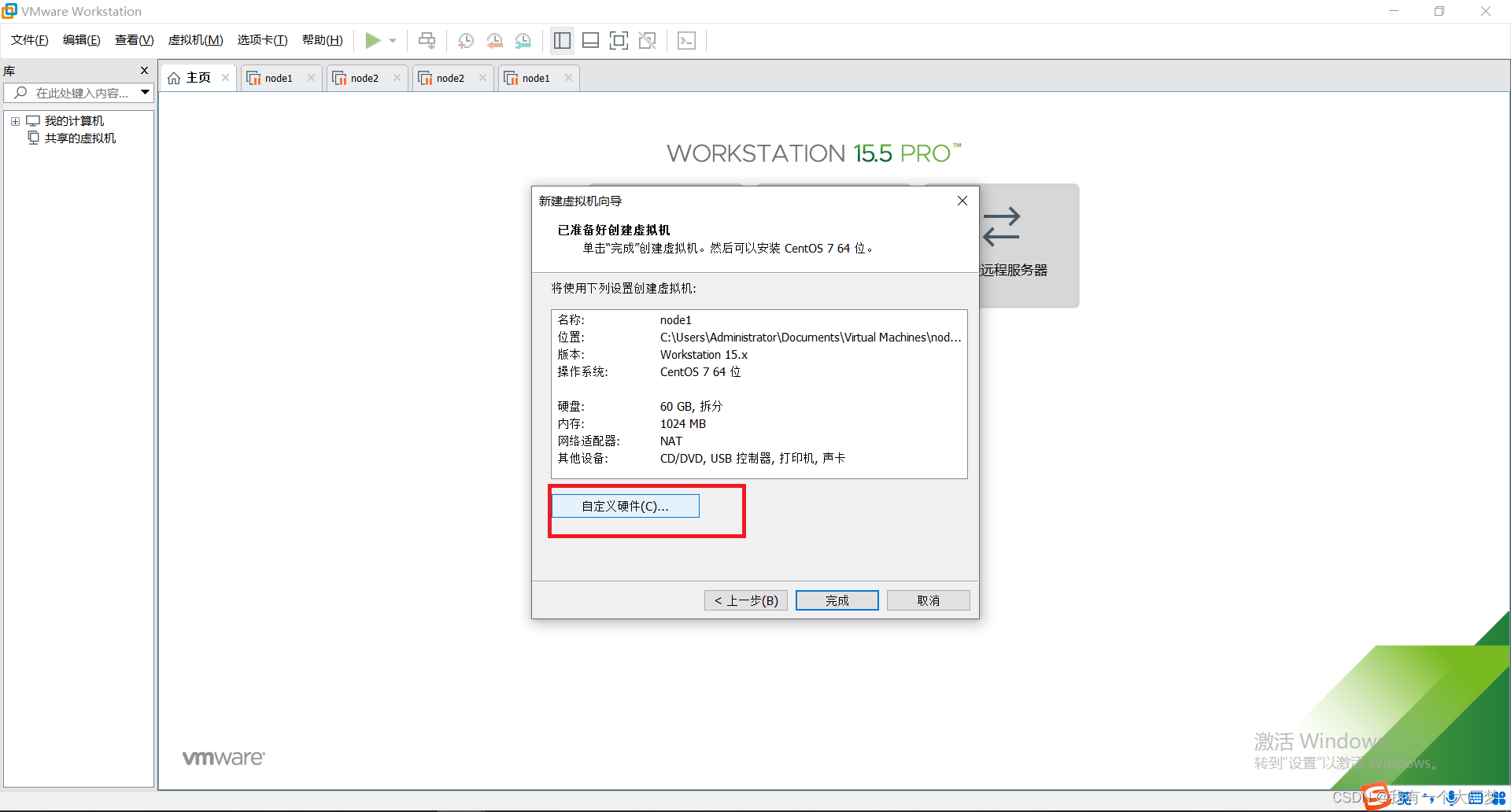Expand the 我的计算机 tree node

[15, 121]
